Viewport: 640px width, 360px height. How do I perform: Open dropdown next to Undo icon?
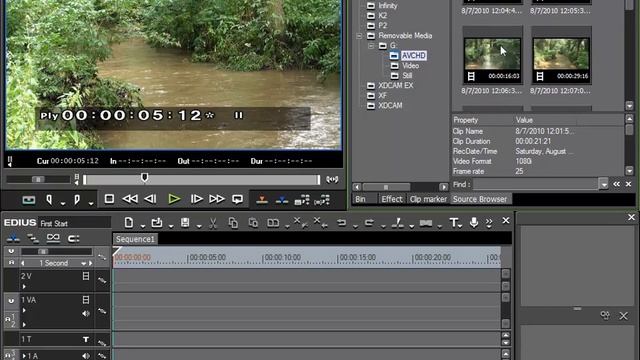click(x=355, y=226)
